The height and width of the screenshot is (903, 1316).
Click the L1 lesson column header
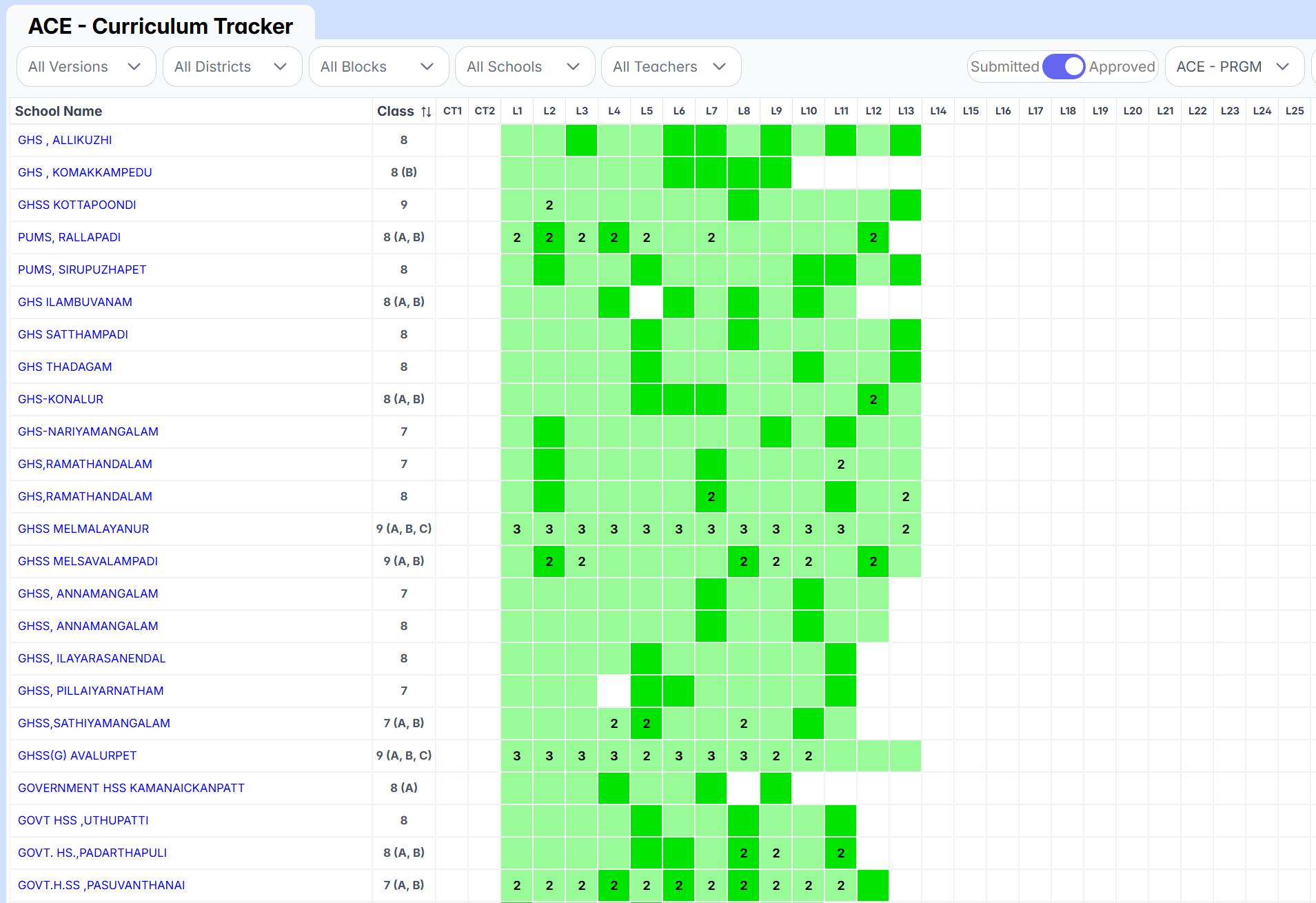point(517,111)
